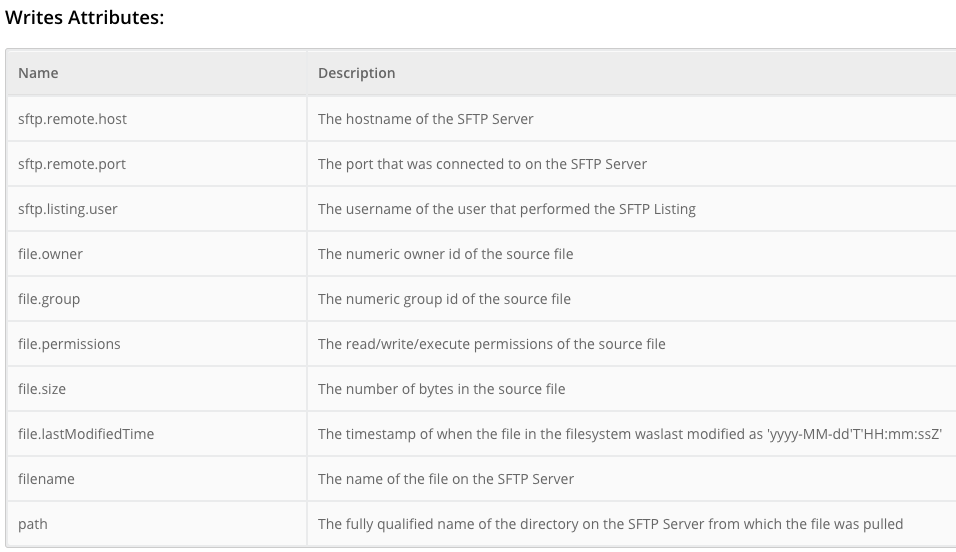
Task: Click the file.owner attribute name
Action: pyautogui.click(x=50, y=254)
